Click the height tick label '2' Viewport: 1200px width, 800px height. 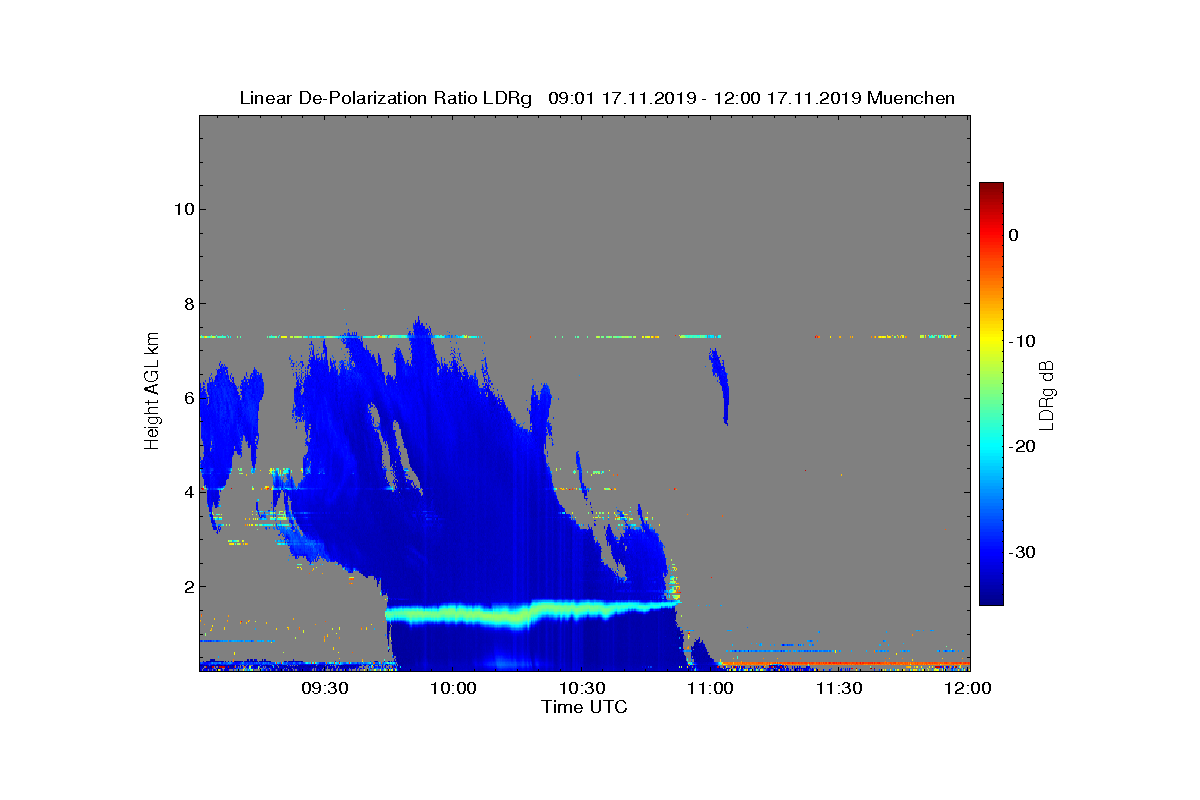tap(187, 587)
